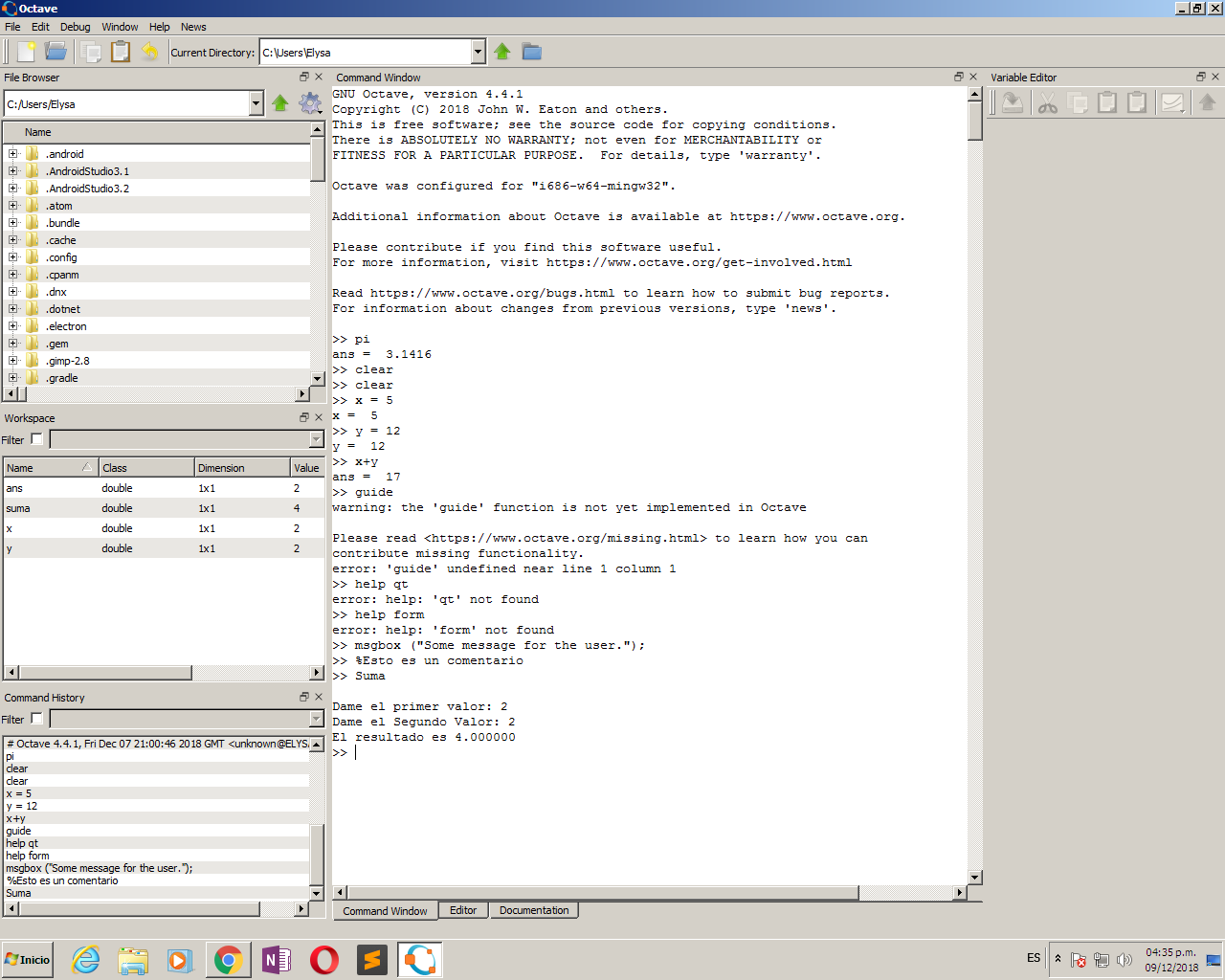Screen dimensions: 1225x980
Task: Click the Command Window horizontal scrollbar
Action: [603, 893]
